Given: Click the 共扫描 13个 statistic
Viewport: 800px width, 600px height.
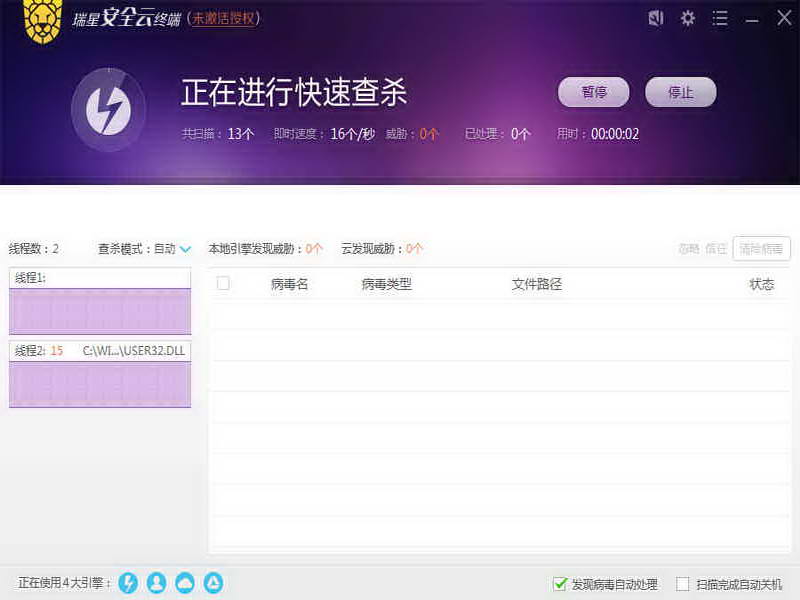Looking at the screenshot, I should coord(218,134).
